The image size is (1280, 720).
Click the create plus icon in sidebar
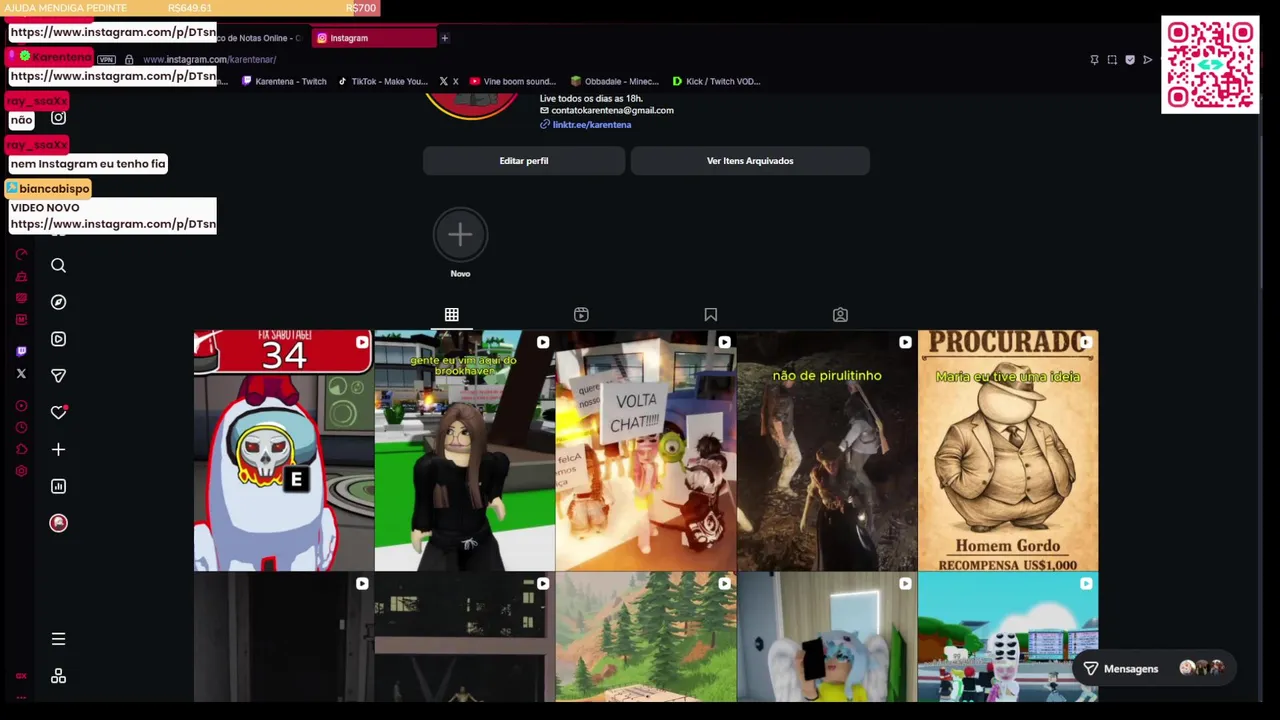pos(58,449)
